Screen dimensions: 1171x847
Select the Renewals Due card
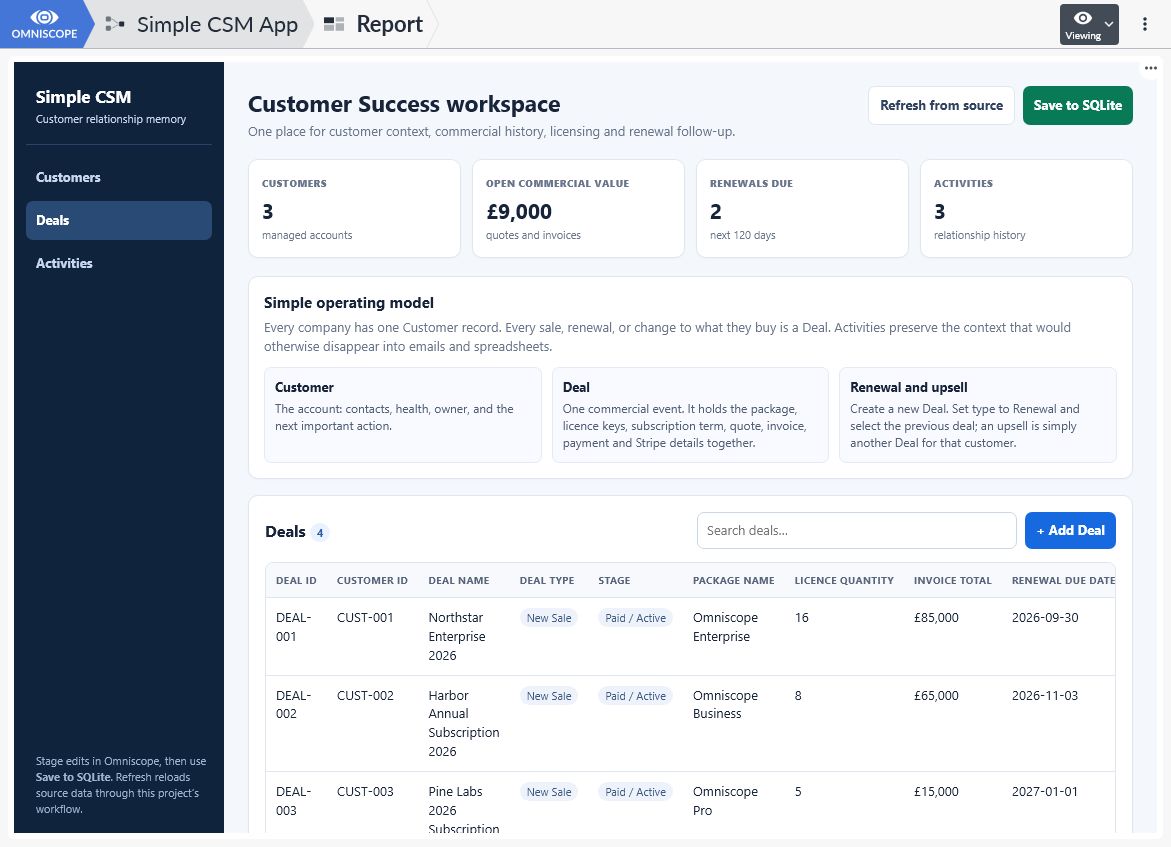click(802, 208)
